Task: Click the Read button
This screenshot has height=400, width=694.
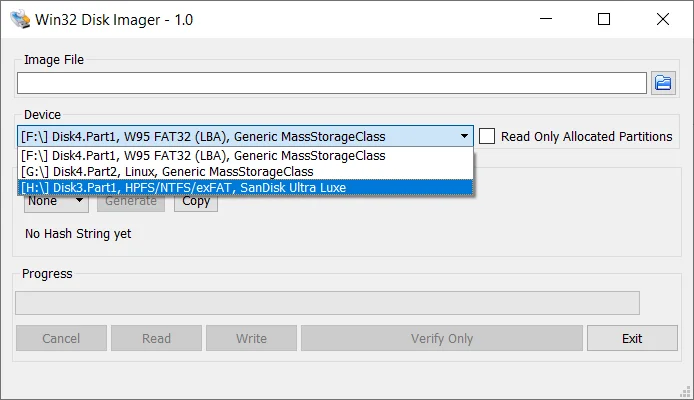Action: click(156, 338)
